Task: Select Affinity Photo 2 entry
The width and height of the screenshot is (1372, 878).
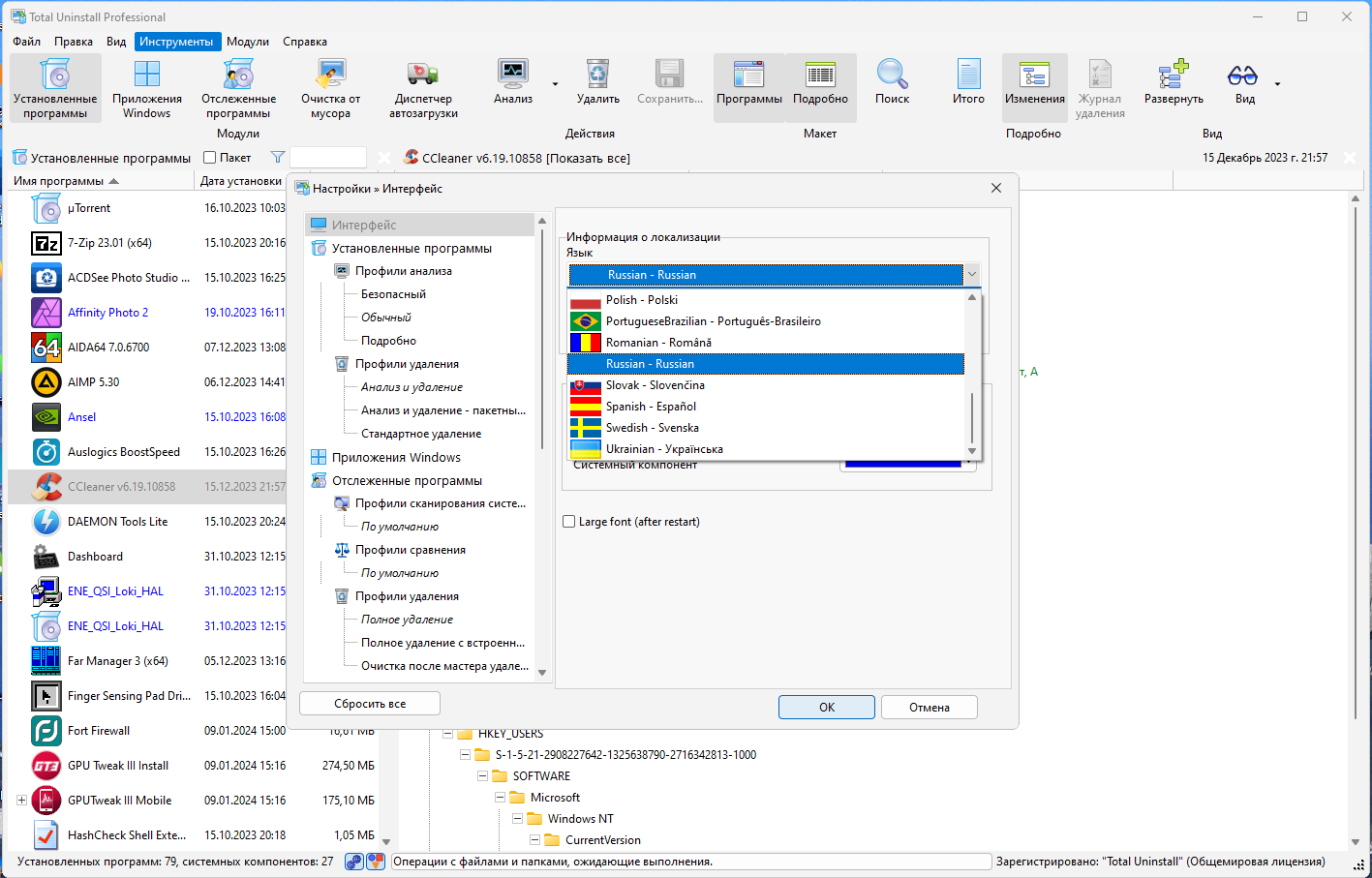Action: [x=107, y=313]
